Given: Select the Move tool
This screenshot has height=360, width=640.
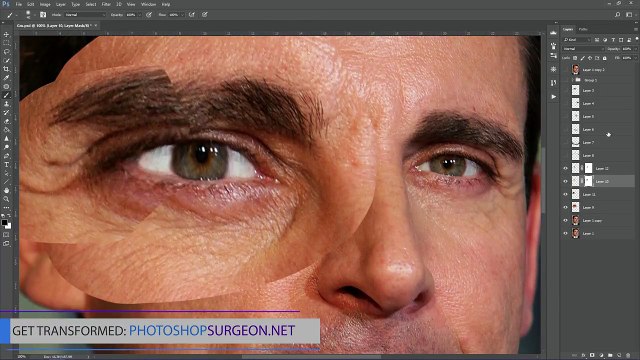Looking at the screenshot, I should pyautogui.click(x=7, y=35).
